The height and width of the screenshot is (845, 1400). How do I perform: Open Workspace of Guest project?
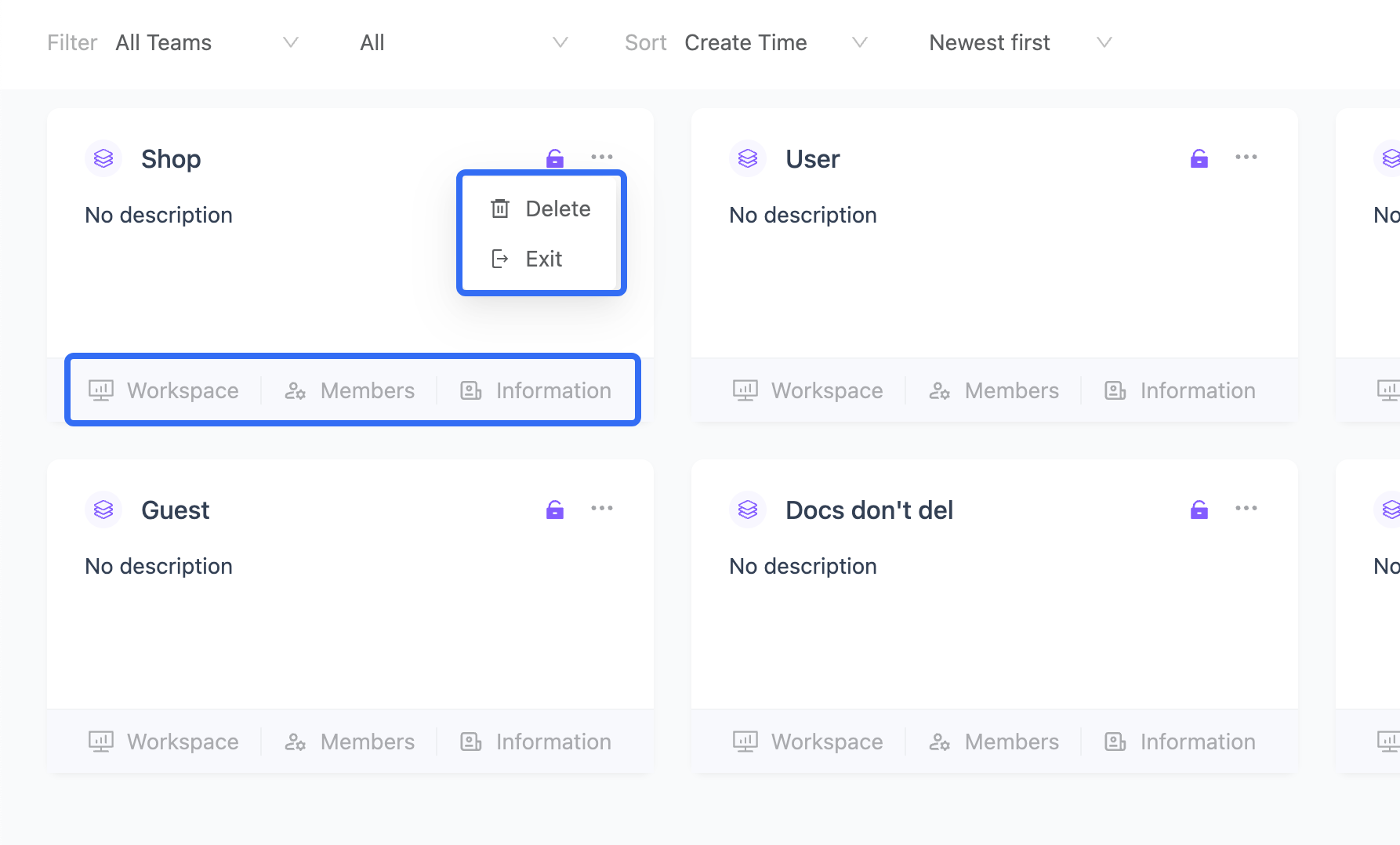click(164, 742)
